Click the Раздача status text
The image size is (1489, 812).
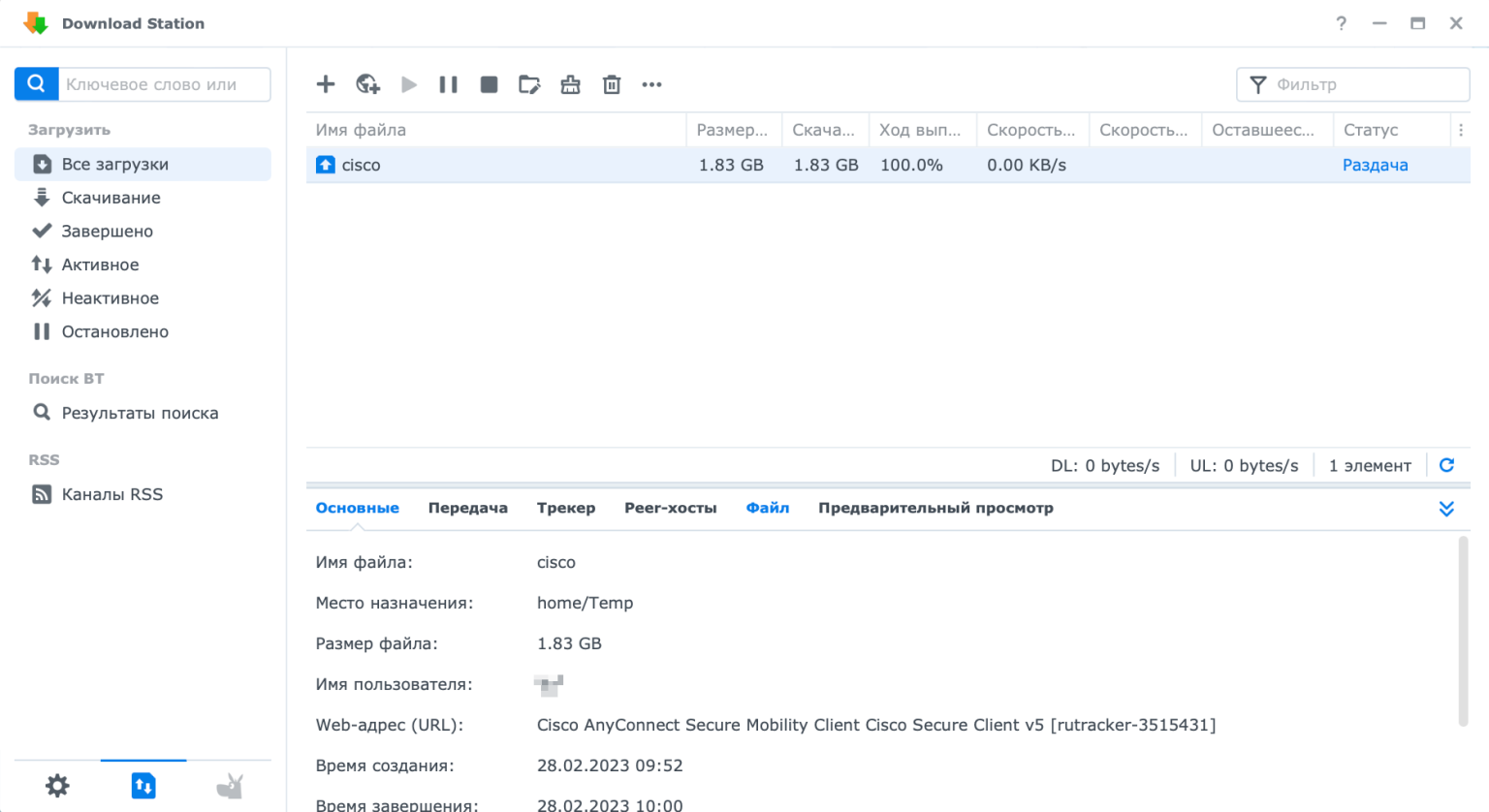(1375, 165)
